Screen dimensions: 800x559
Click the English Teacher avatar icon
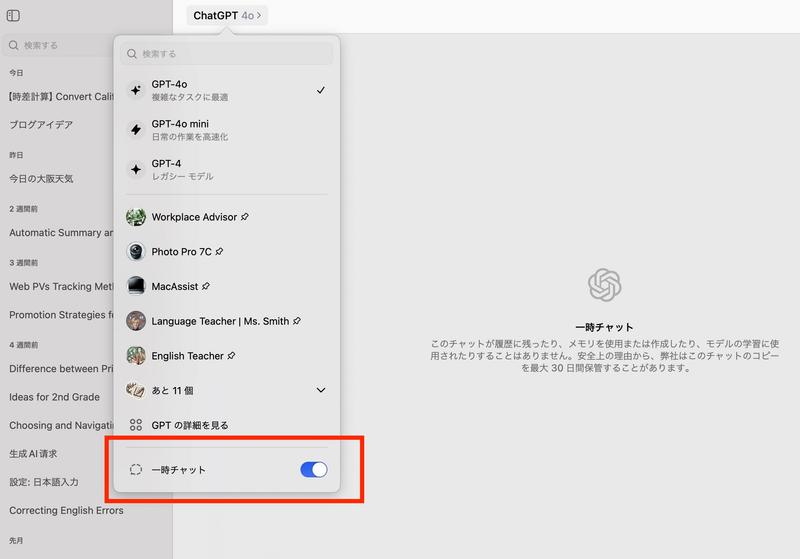136,355
